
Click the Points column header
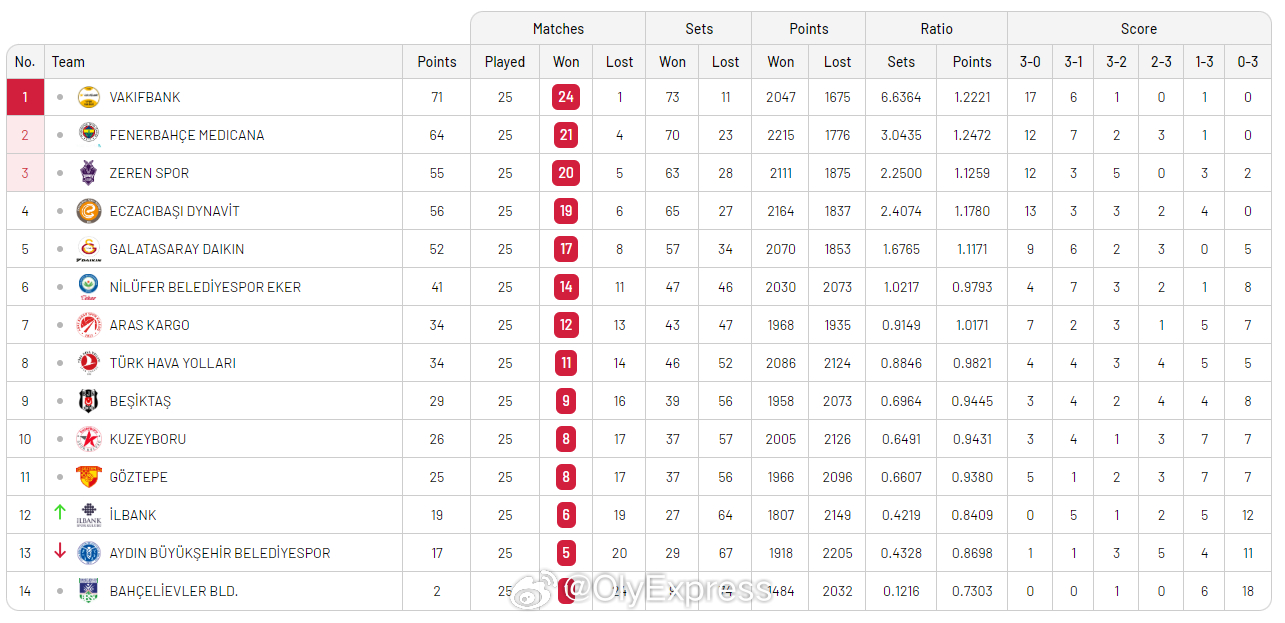[x=436, y=62]
